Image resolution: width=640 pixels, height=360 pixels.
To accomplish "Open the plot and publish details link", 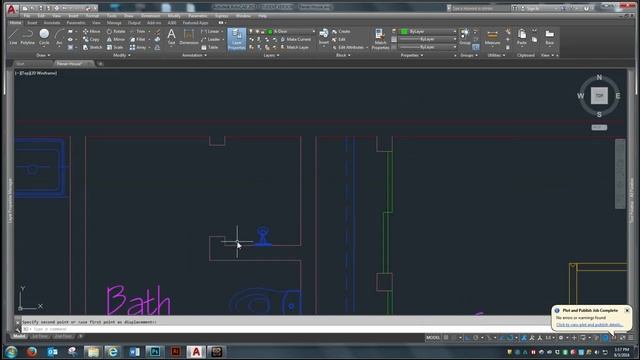I will pos(589,325).
